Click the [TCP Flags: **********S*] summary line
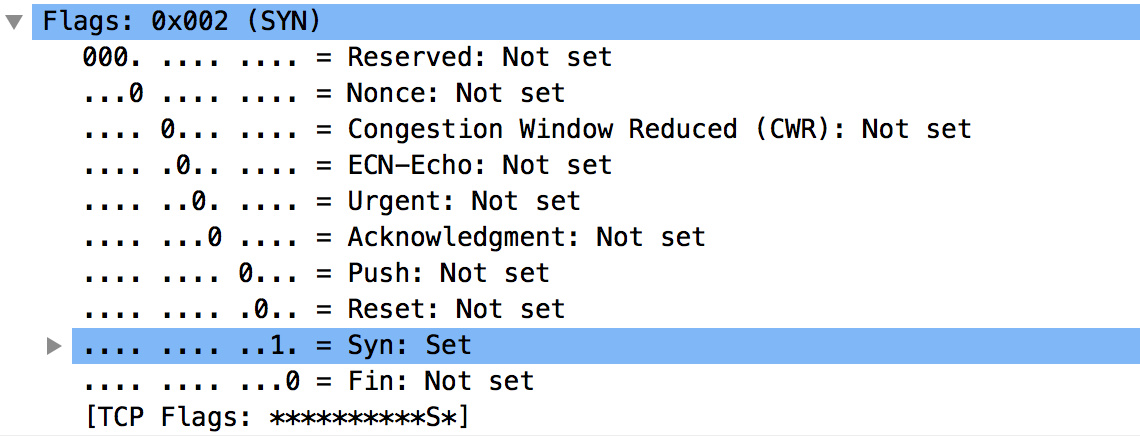This screenshot has height=436, width=1140. (277, 417)
